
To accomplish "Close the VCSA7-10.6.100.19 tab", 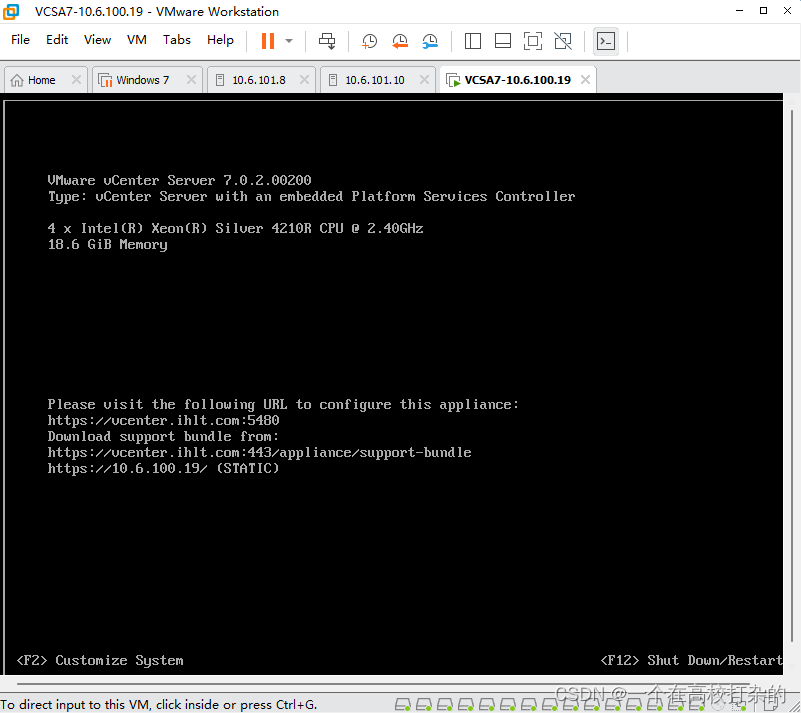I will coord(585,80).
